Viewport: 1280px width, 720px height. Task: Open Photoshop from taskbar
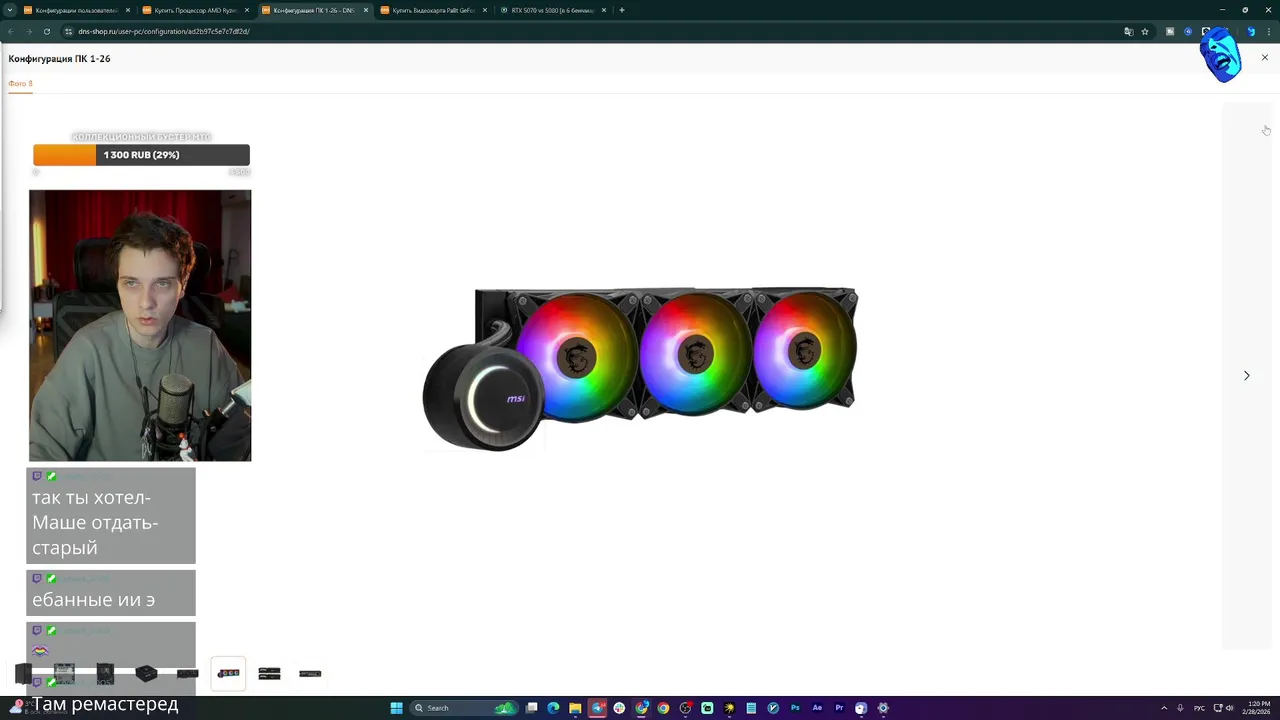[x=795, y=708]
